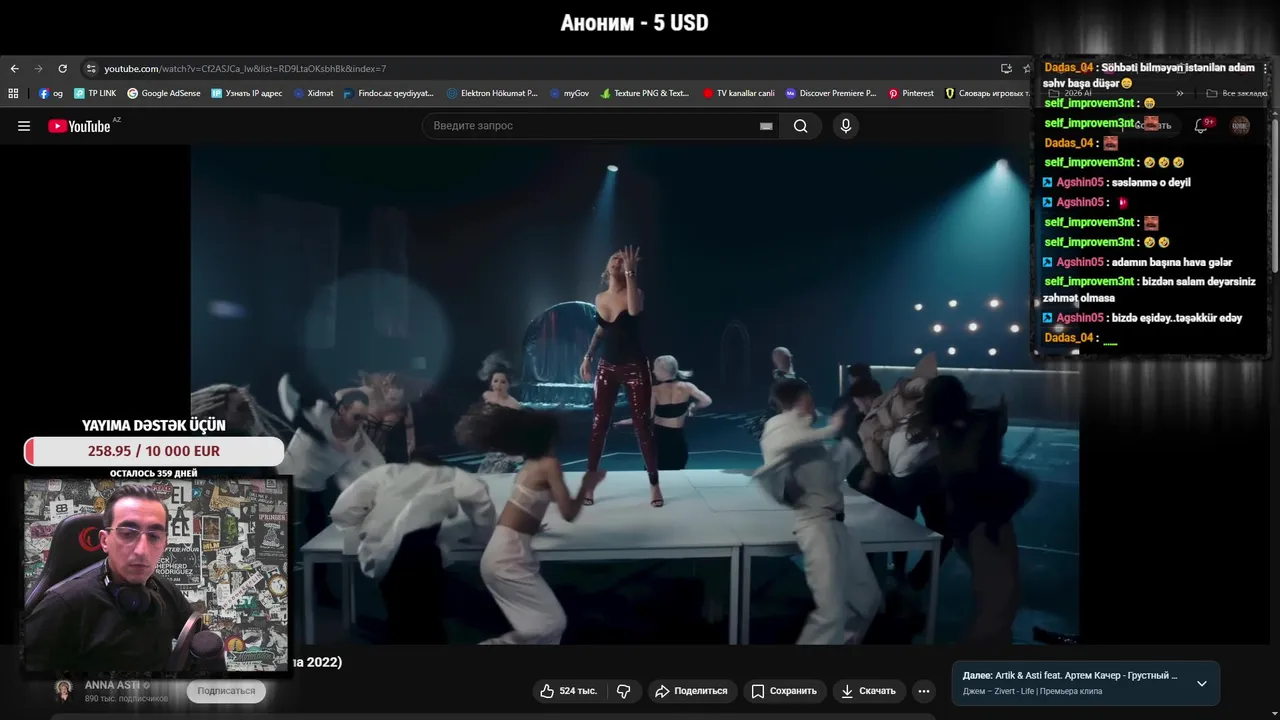This screenshot has width=1280, height=720.
Task: Download the video with 'Скачать'
Action: click(x=868, y=691)
